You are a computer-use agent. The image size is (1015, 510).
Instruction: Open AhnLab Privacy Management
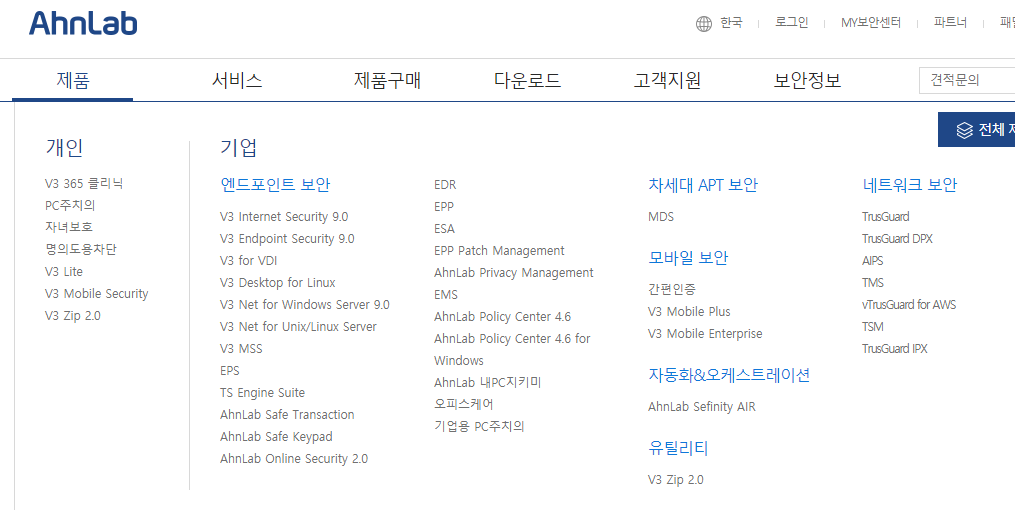(x=513, y=273)
